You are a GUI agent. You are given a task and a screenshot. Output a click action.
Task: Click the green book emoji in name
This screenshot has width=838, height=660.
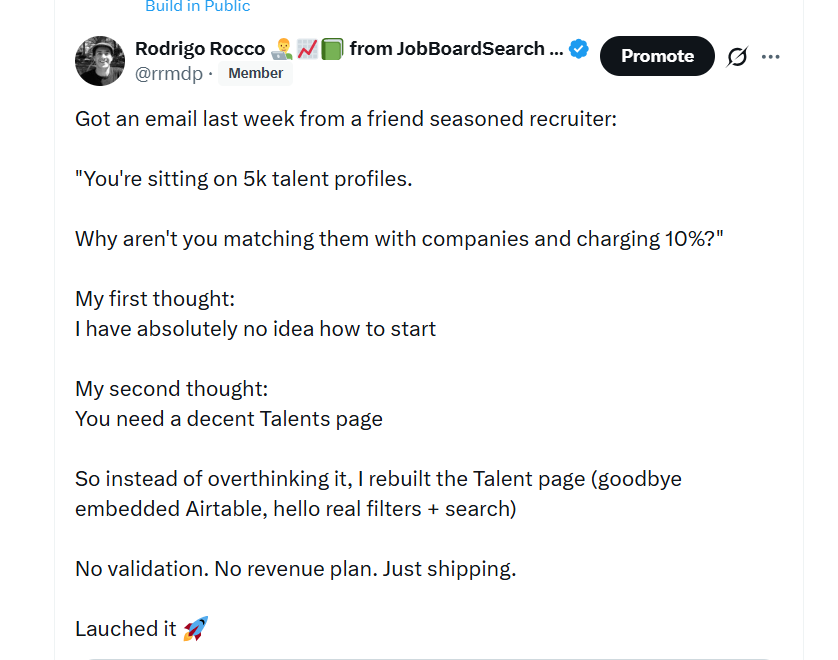[x=332, y=49]
